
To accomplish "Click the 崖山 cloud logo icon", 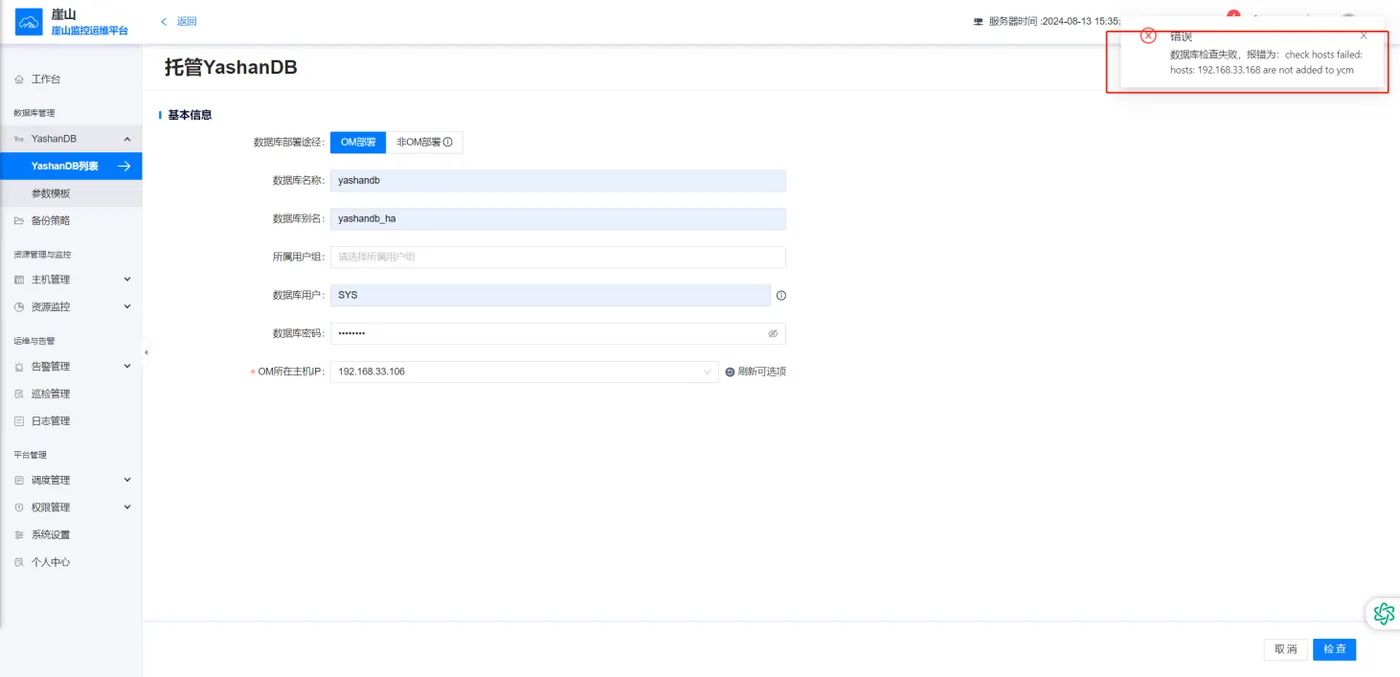I will pos(29,21).
